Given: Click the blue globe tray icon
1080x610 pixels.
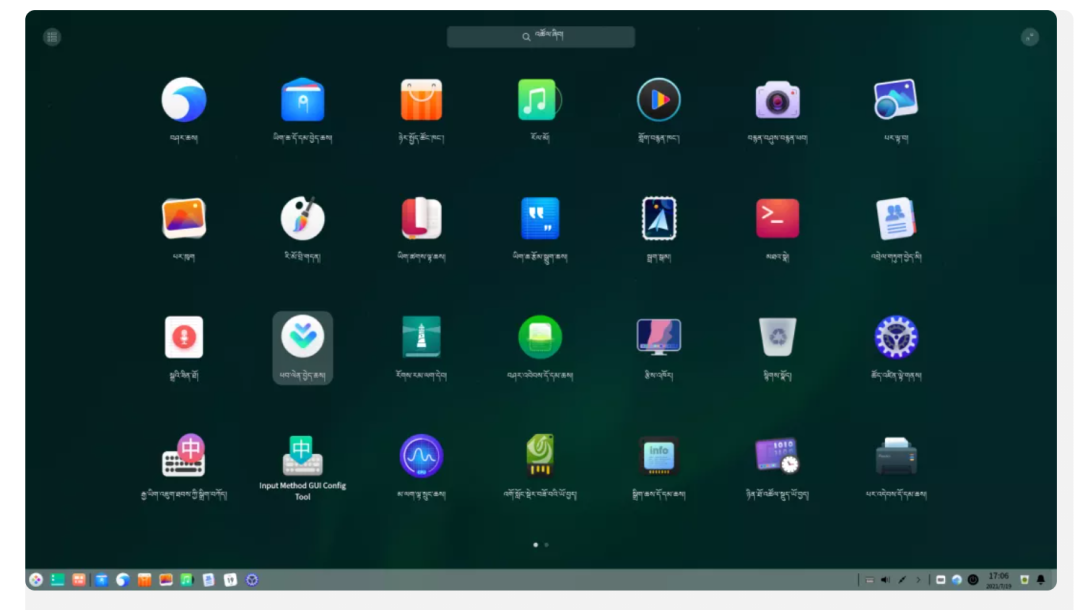Looking at the screenshot, I should point(957,580).
